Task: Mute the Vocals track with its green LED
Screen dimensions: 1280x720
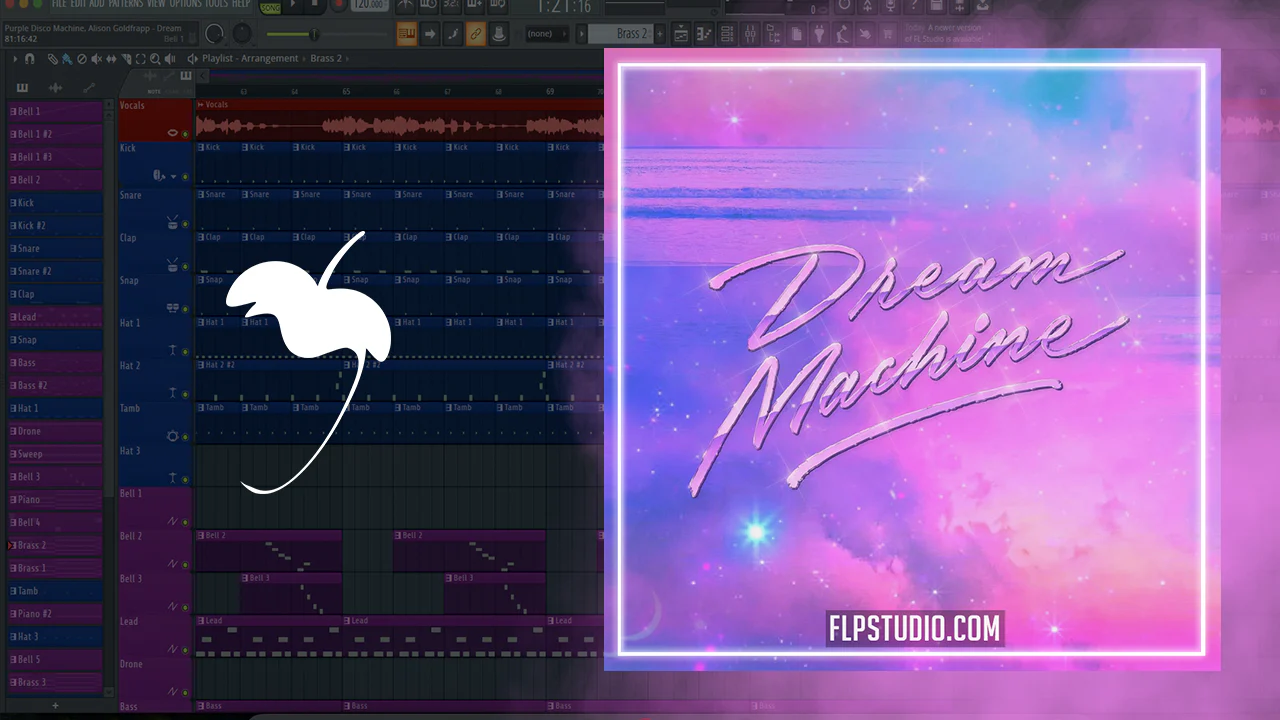Action: pos(185,134)
